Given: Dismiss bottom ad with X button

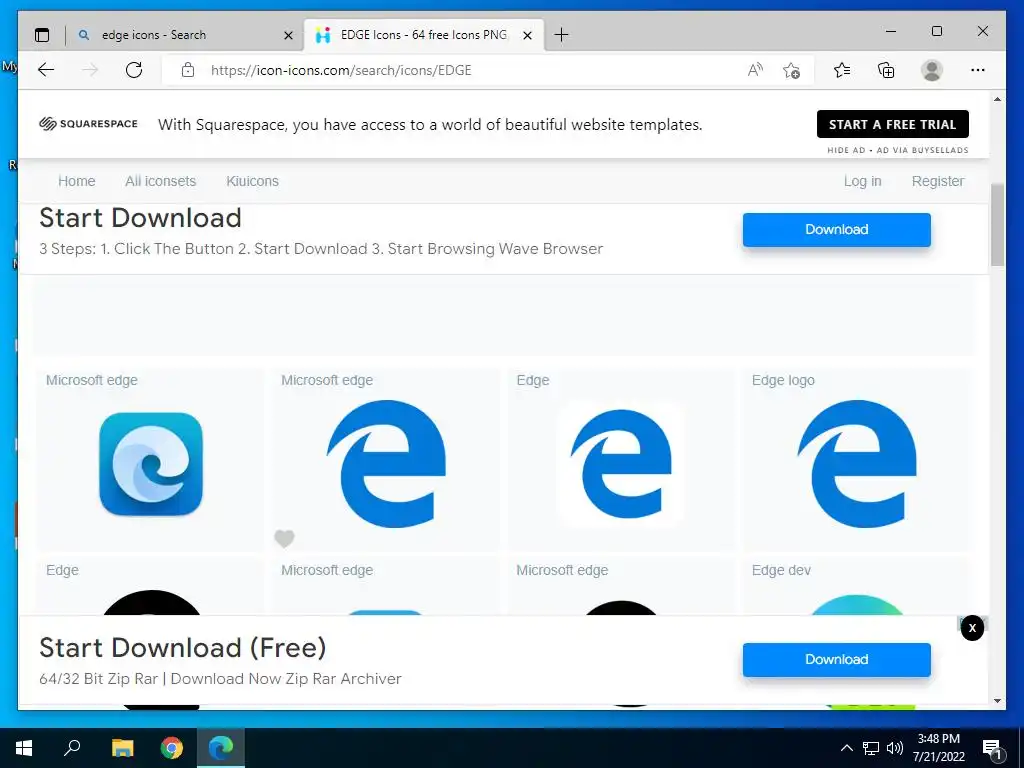Looking at the screenshot, I should (x=972, y=628).
